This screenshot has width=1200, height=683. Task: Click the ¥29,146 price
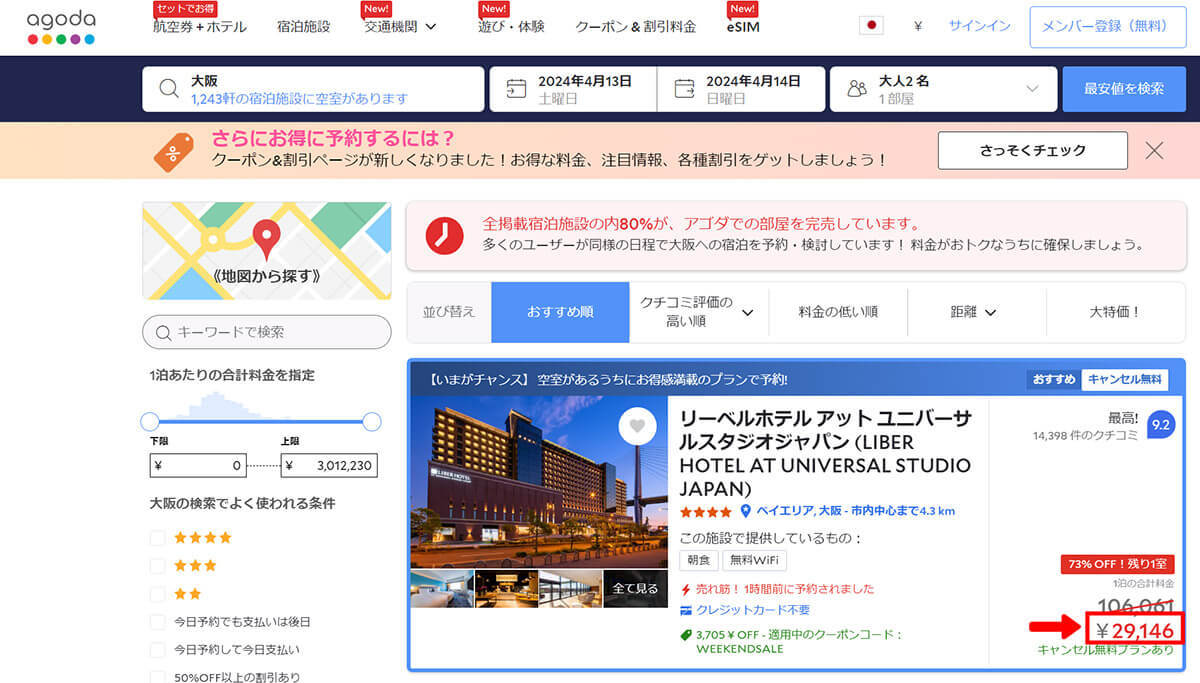click(x=1134, y=630)
